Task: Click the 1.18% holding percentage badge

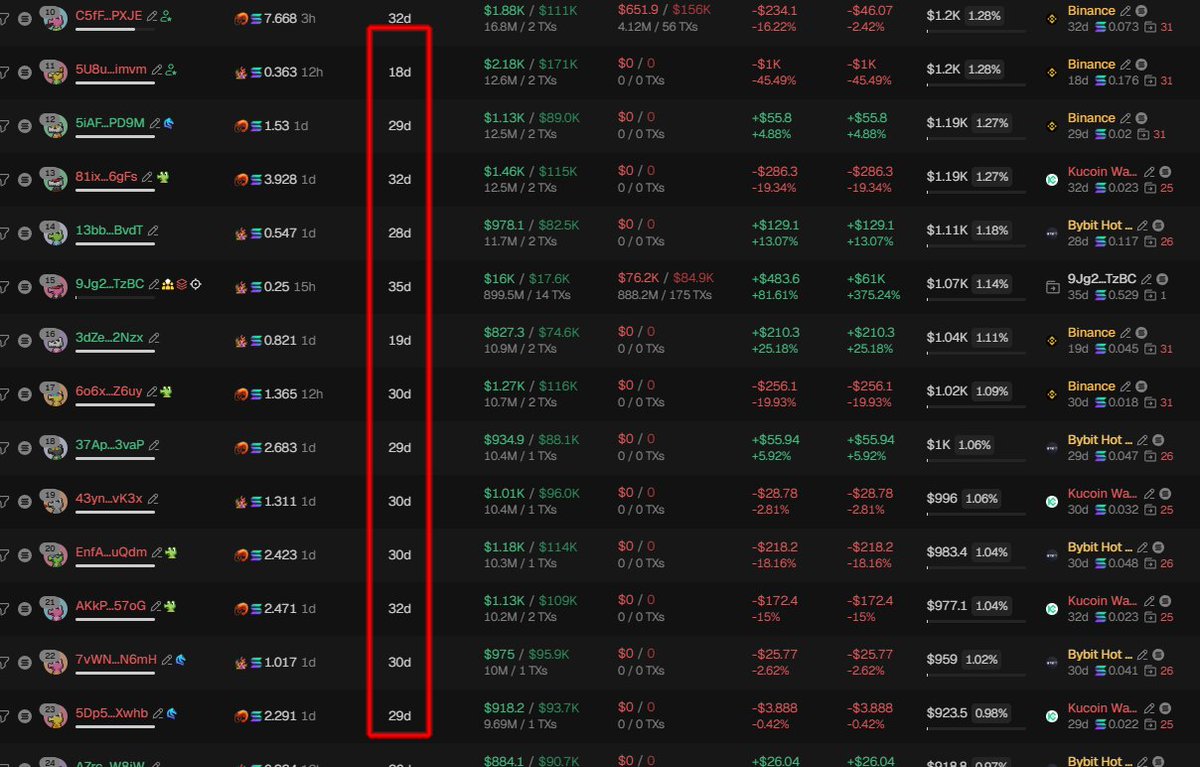Action: [992, 231]
